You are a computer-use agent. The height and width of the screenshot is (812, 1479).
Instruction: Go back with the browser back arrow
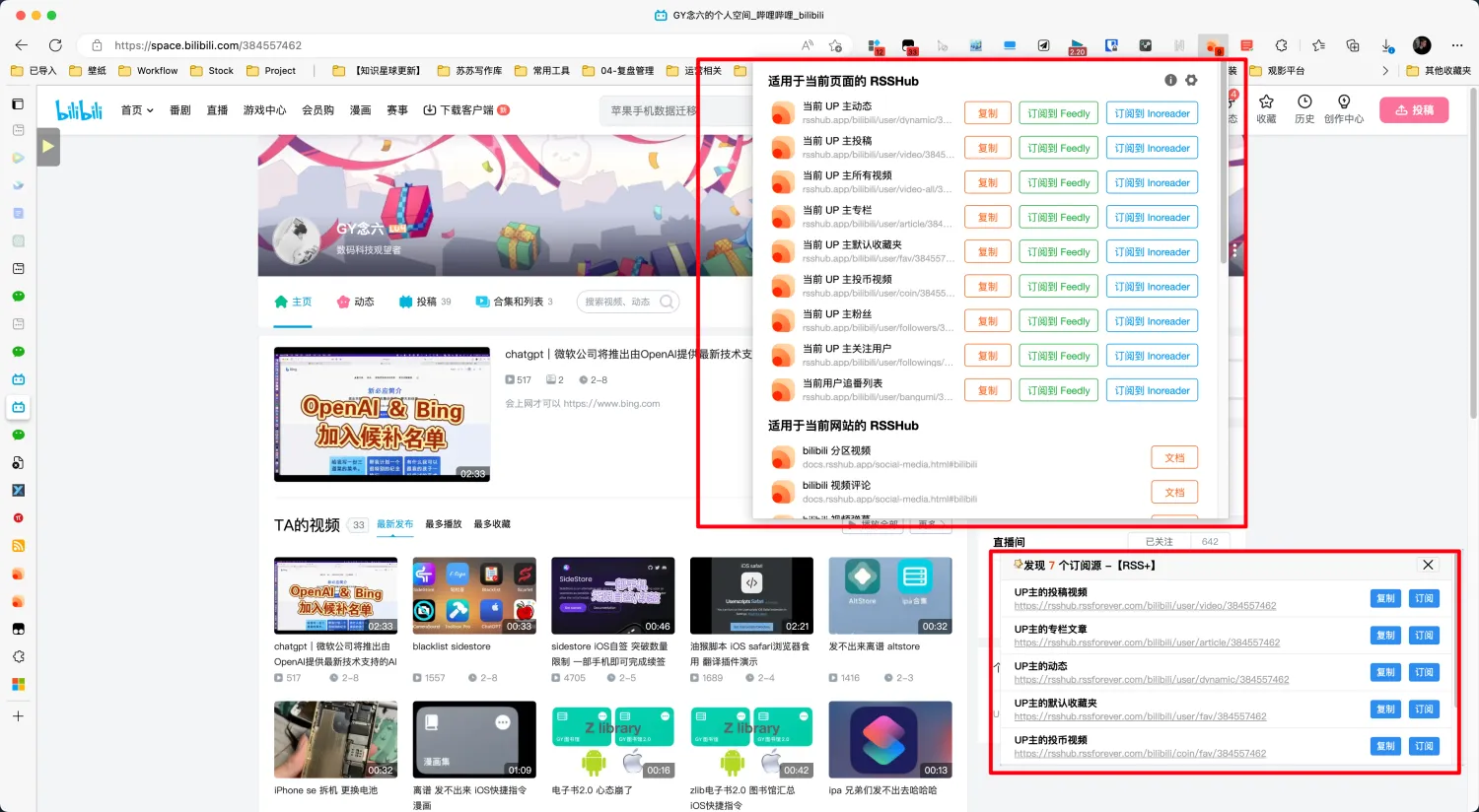[x=22, y=45]
